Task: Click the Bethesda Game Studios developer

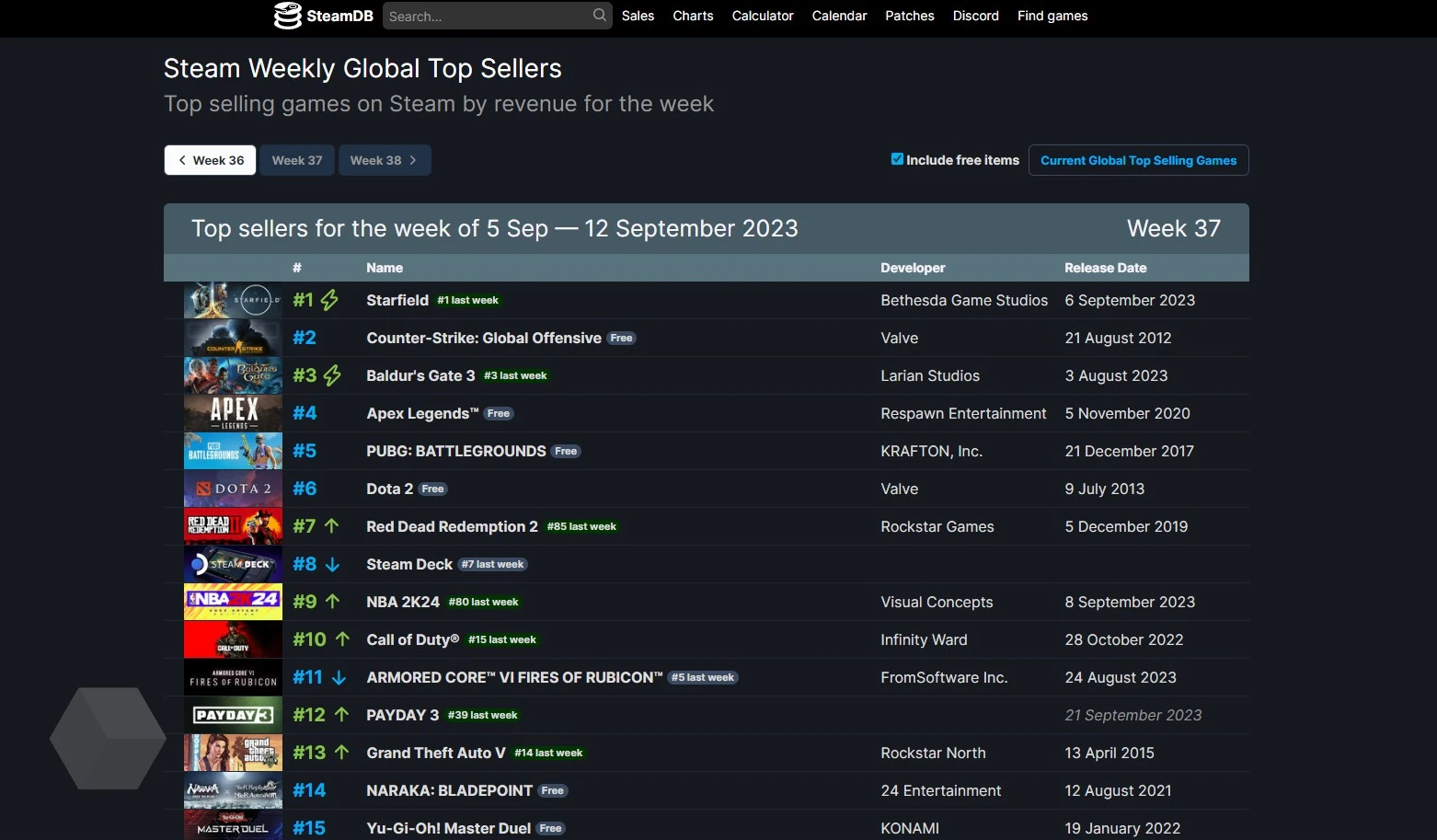Action: tap(964, 300)
